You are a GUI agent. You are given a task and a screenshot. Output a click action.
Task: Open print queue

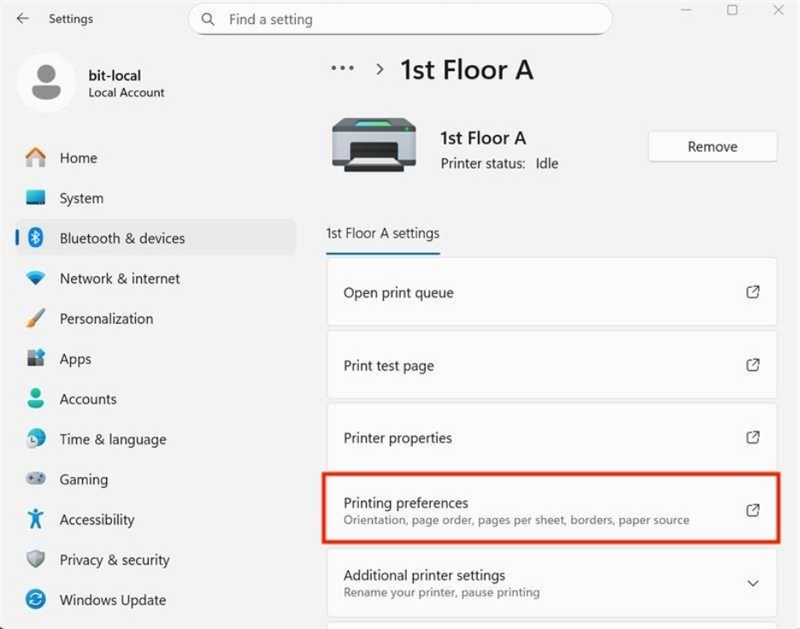(552, 292)
